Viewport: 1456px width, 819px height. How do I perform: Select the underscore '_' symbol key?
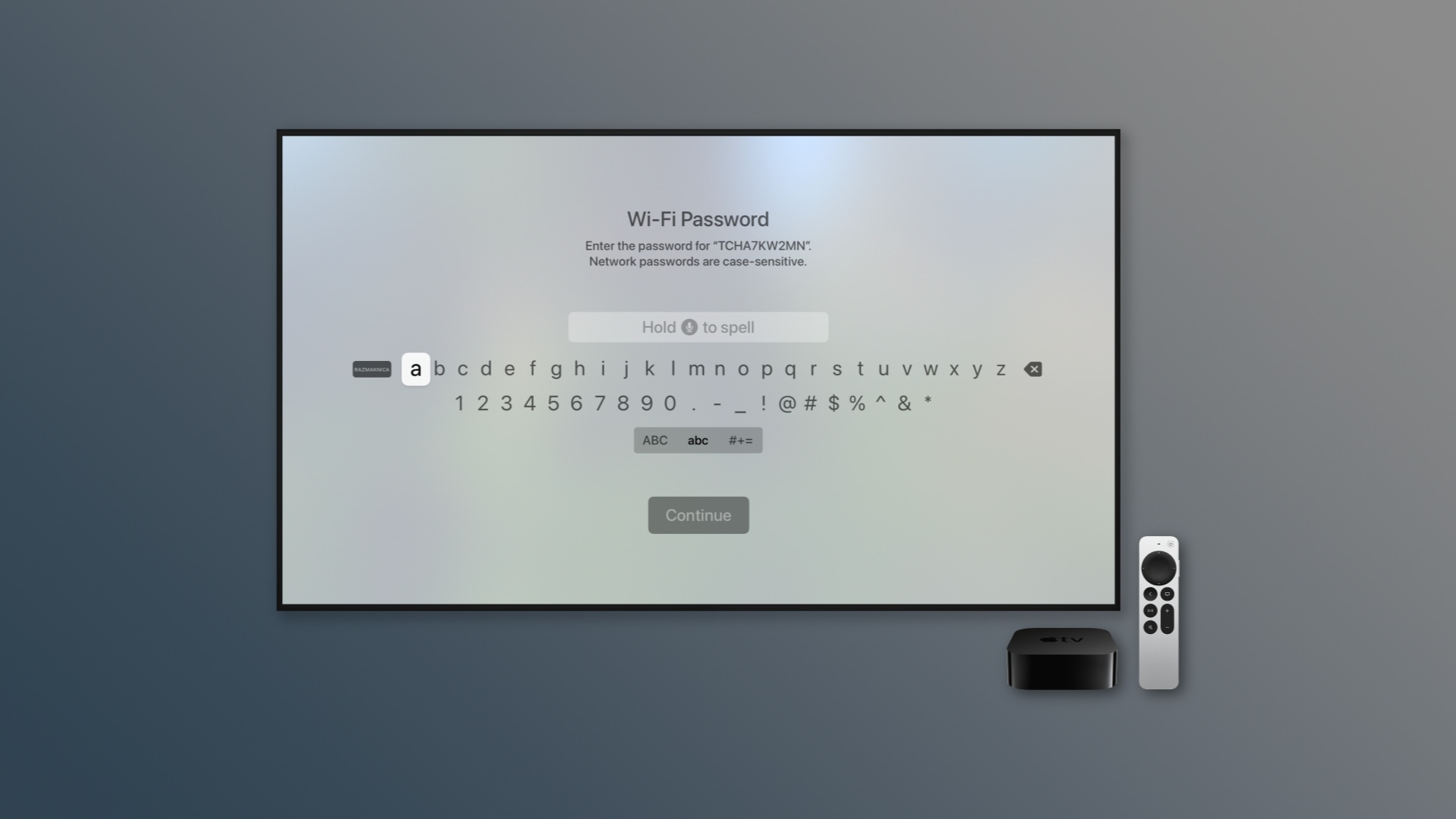[x=740, y=403]
